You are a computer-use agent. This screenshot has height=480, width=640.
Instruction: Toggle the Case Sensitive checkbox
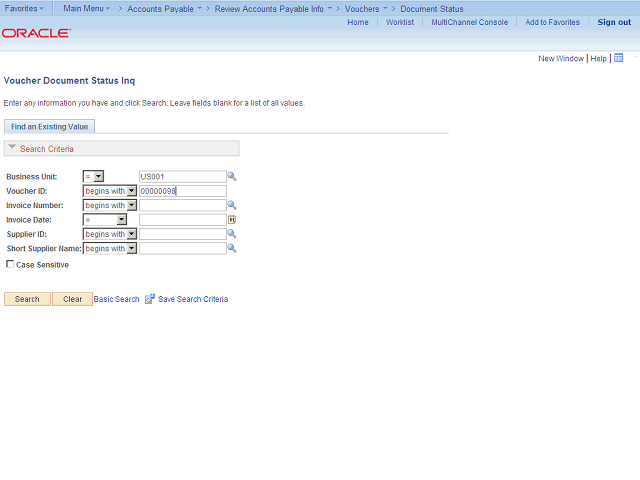(x=10, y=264)
